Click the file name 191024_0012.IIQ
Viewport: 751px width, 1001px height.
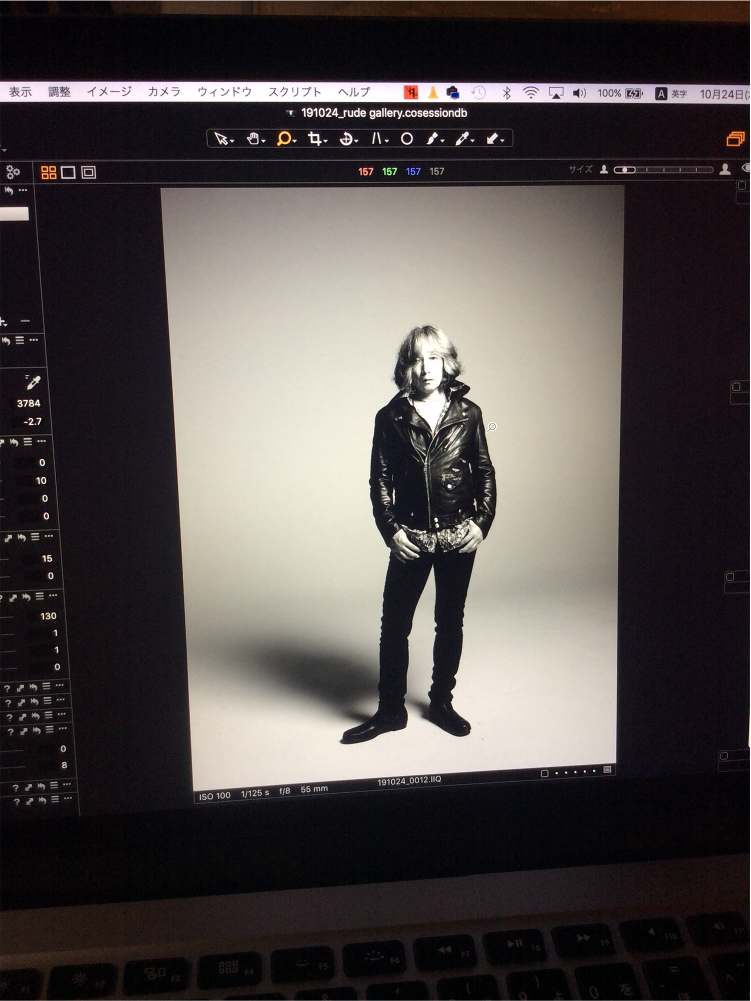tap(409, 781)
